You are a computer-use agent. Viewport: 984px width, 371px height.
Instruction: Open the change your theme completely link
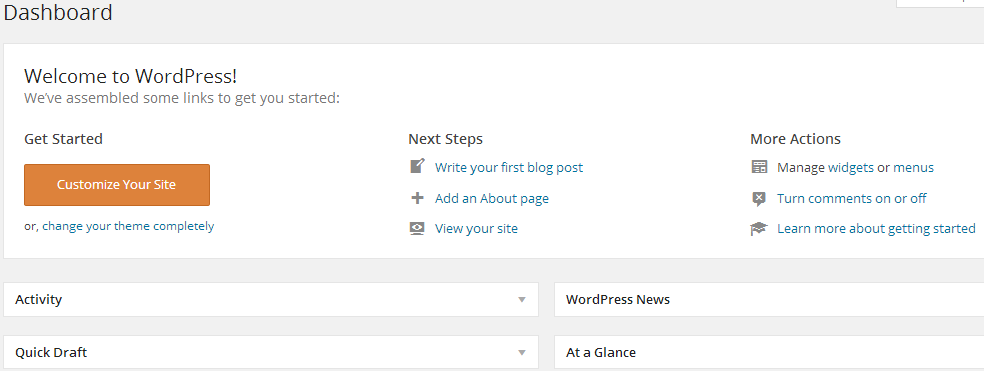[x=128, y=226]
